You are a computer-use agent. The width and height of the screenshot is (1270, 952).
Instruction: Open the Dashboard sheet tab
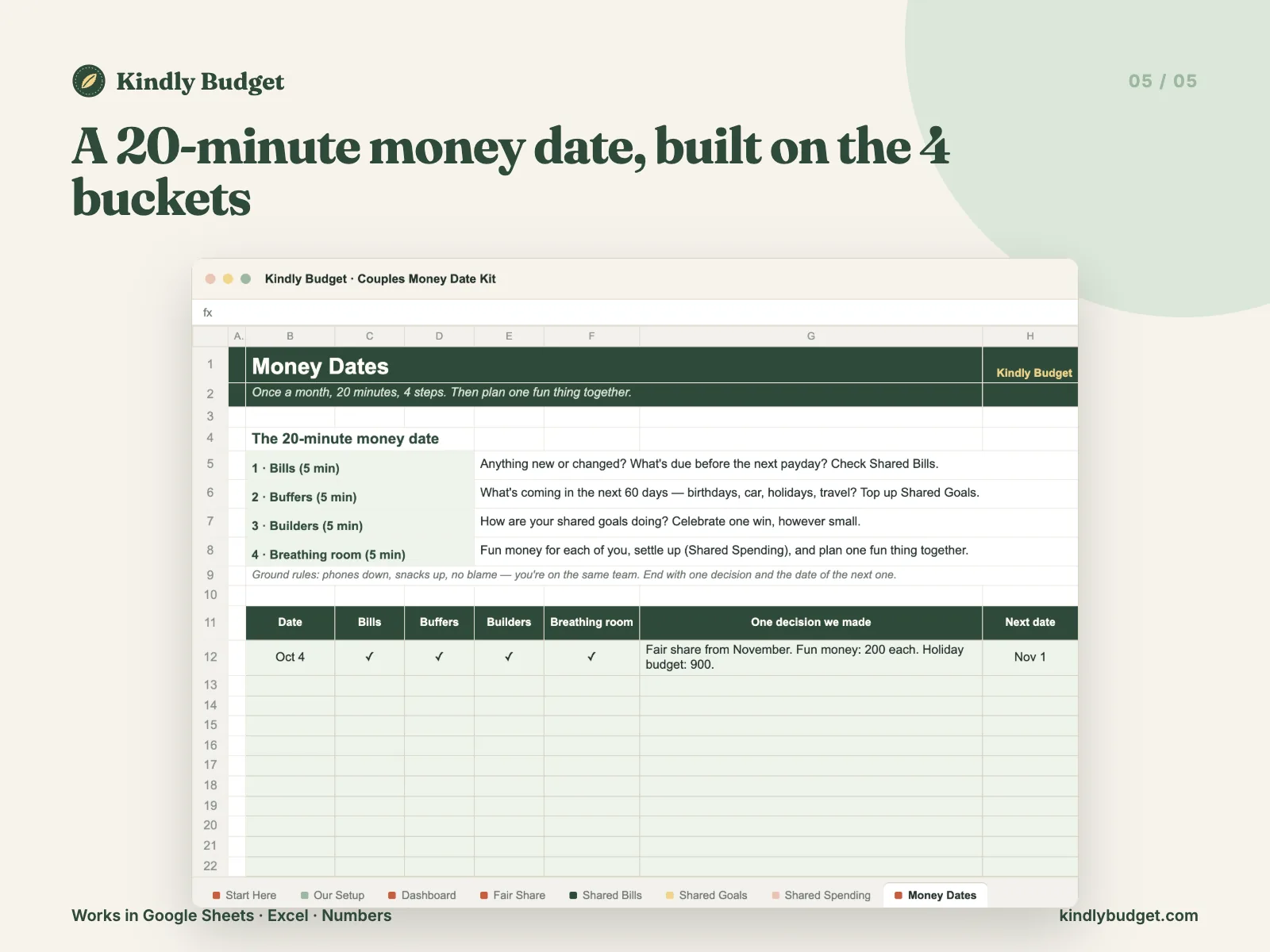[421, 895]
